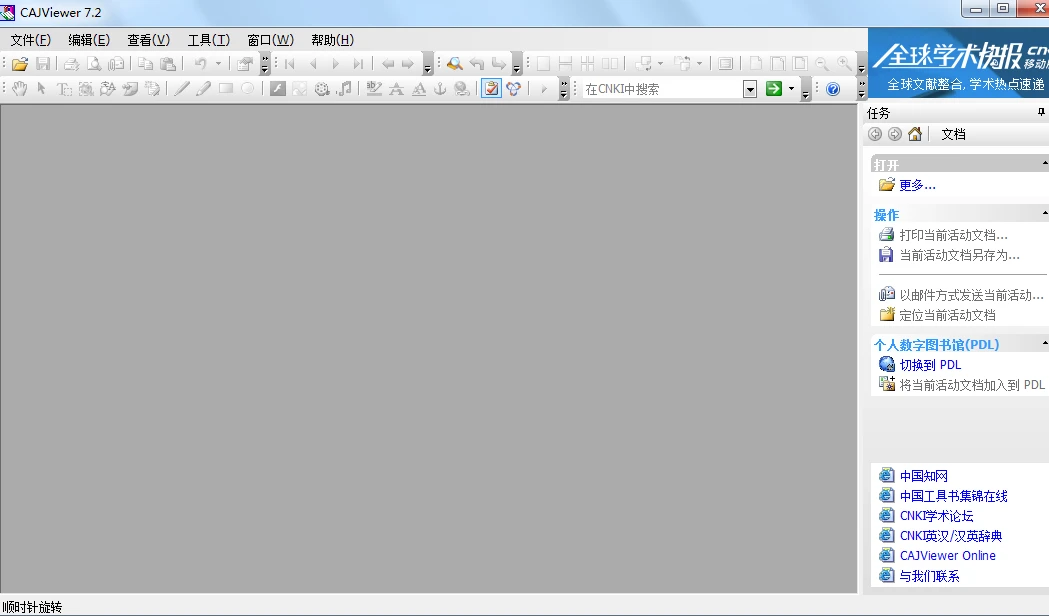Select the text selection tool

[x=64, y=88]
